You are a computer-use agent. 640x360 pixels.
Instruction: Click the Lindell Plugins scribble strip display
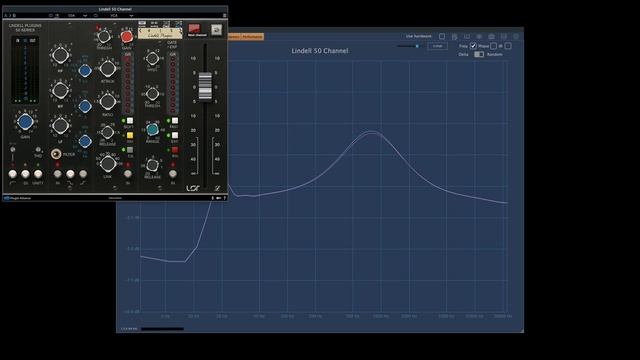tap(160, 33)
